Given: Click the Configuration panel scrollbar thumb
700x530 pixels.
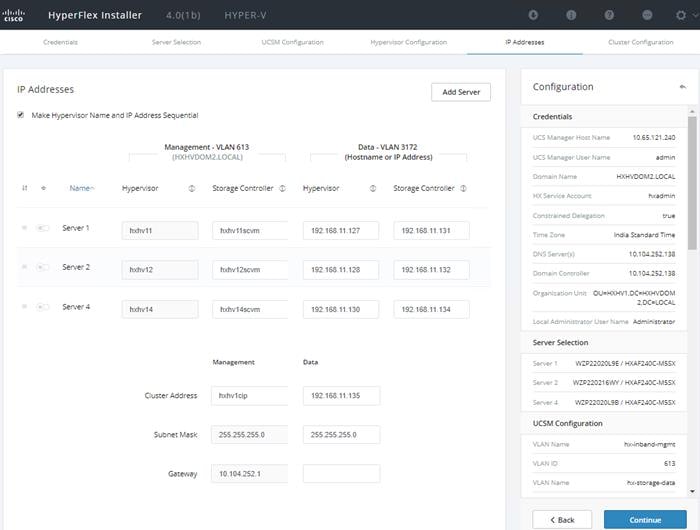Looking at the screenshot, I should pos(692,183).
